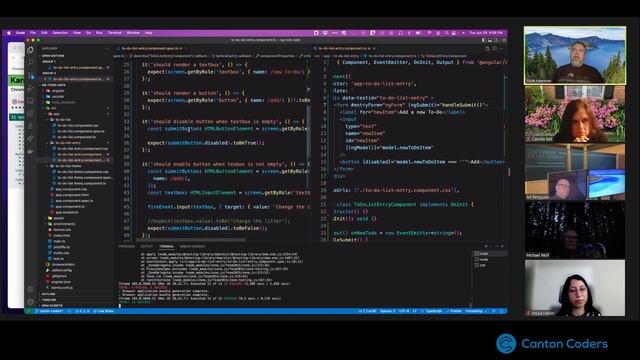
Task: Open karma.conf.js in the file tree
Action: click(61, 287)
